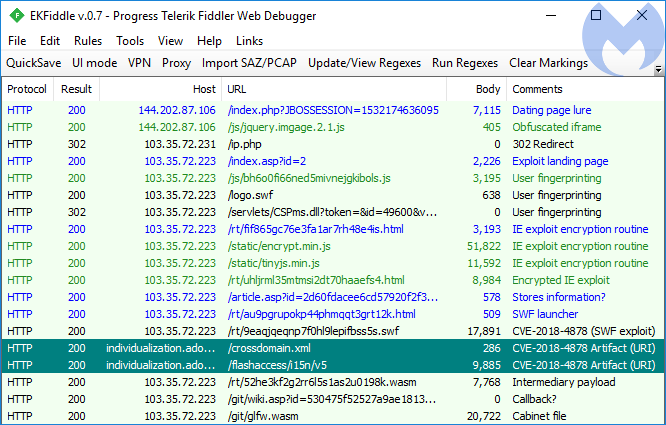
Task: Click the Exploit landing page comment
Action: click(560, 161)
